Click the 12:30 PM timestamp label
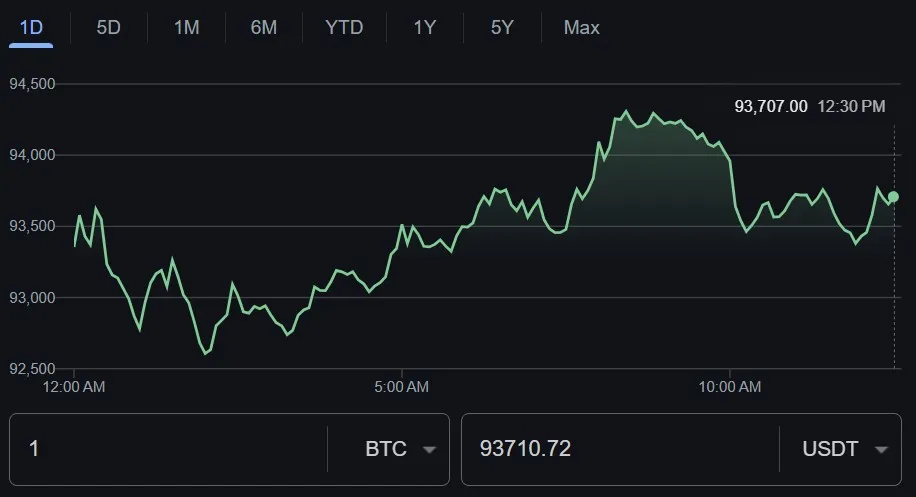 pyautogui.click(x=851, y=105)
